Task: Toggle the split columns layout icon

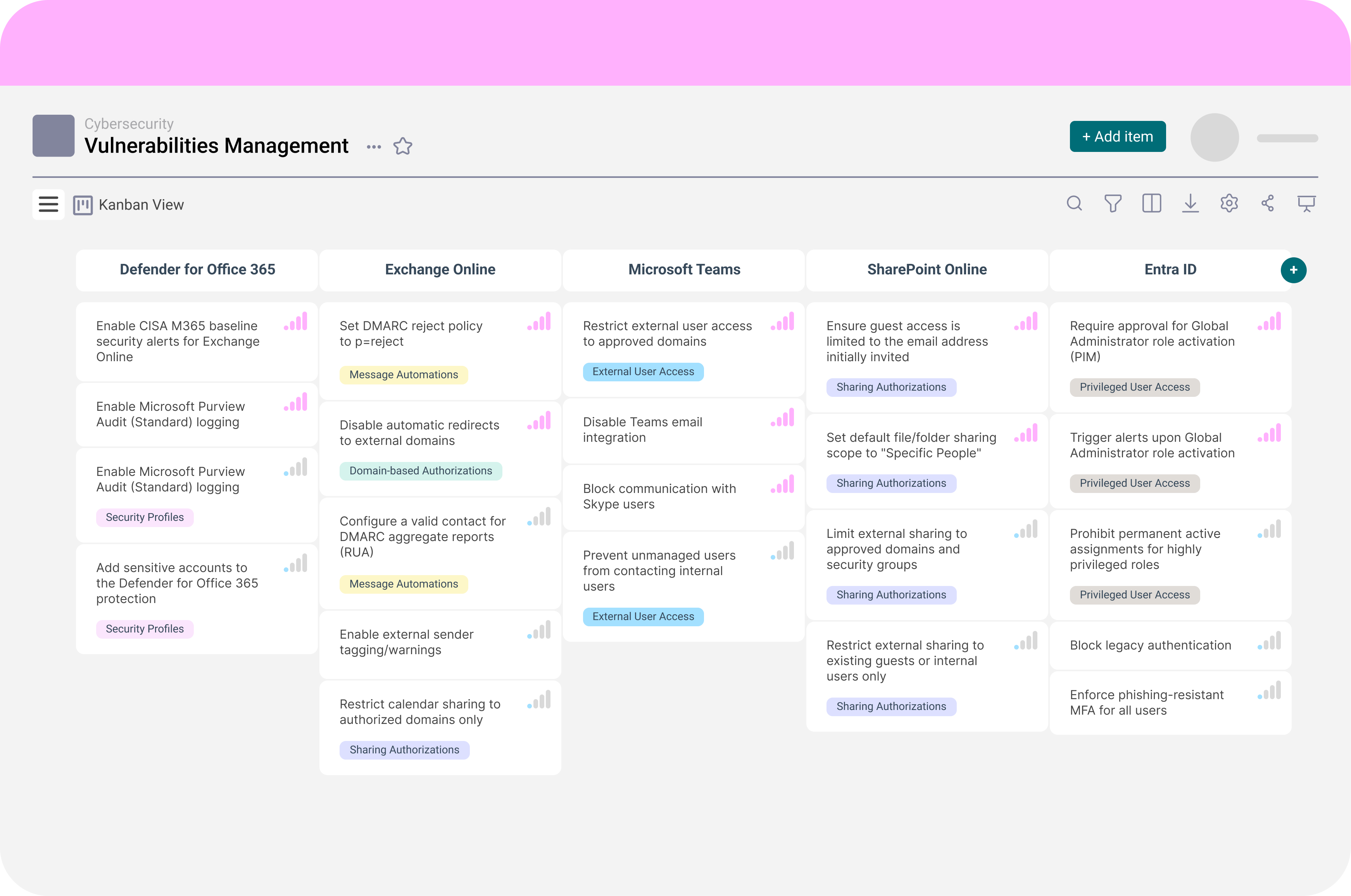Action: [x=1152, y=203]
